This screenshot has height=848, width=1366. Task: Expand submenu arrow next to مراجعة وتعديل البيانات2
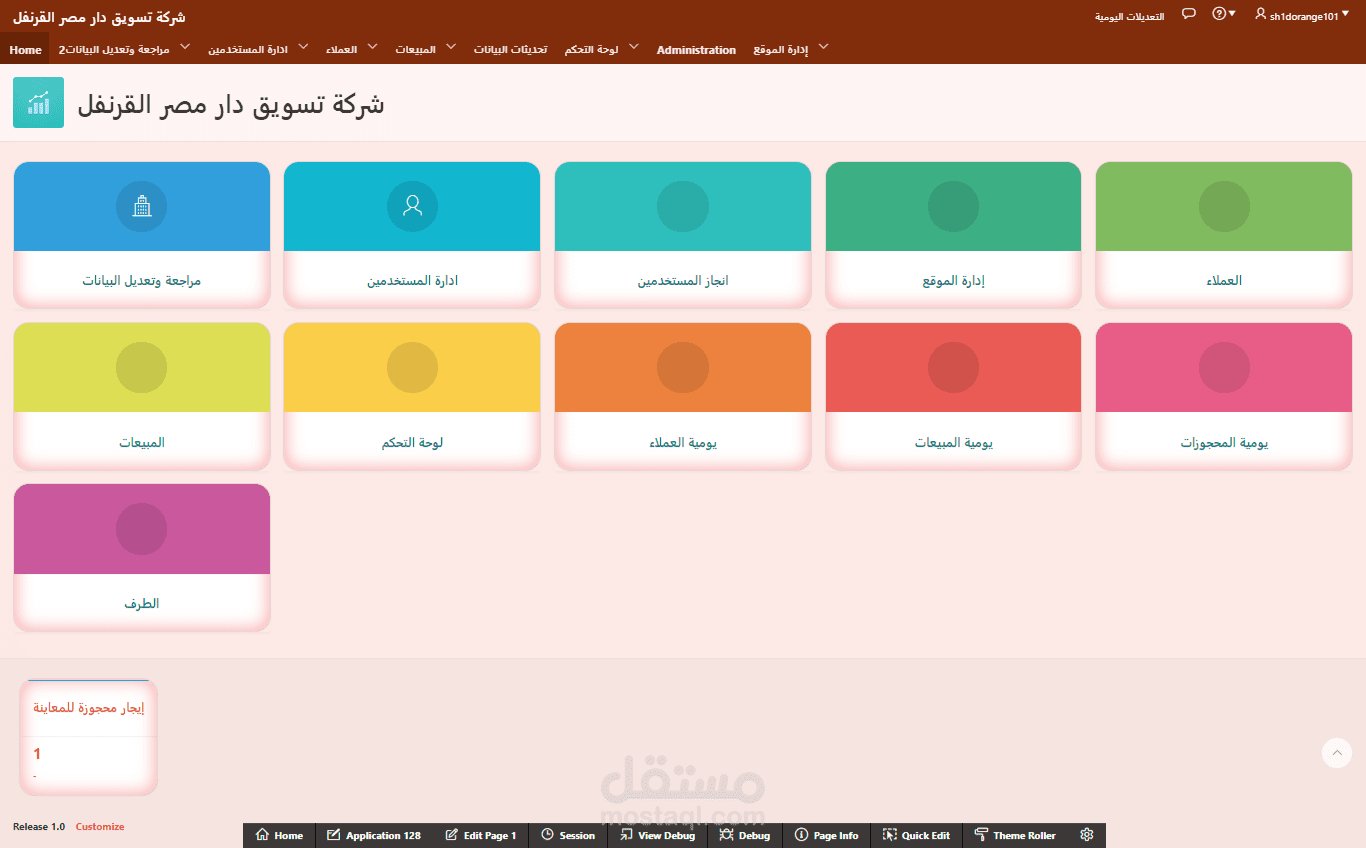(x=185, y=47)
